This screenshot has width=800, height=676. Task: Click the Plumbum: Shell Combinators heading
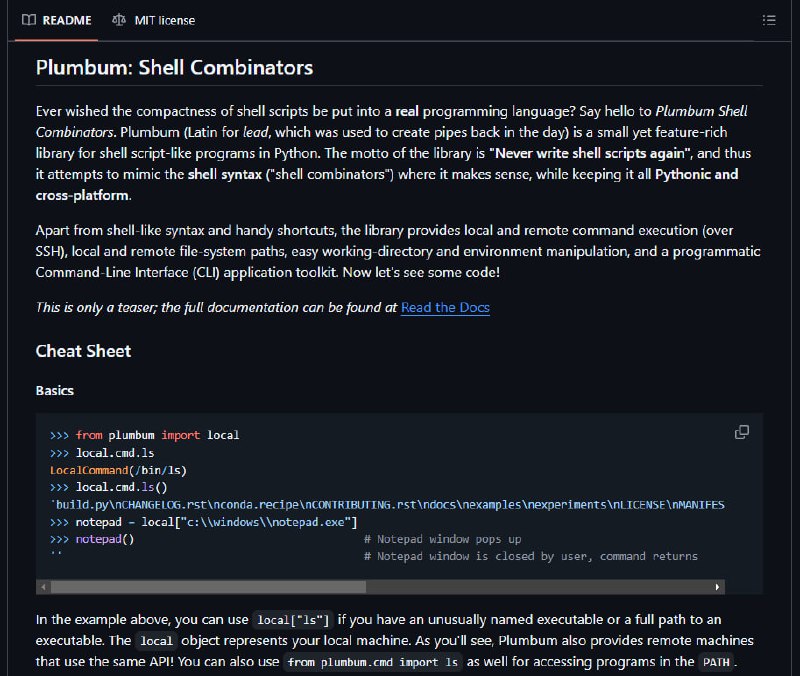click(174, 67)
